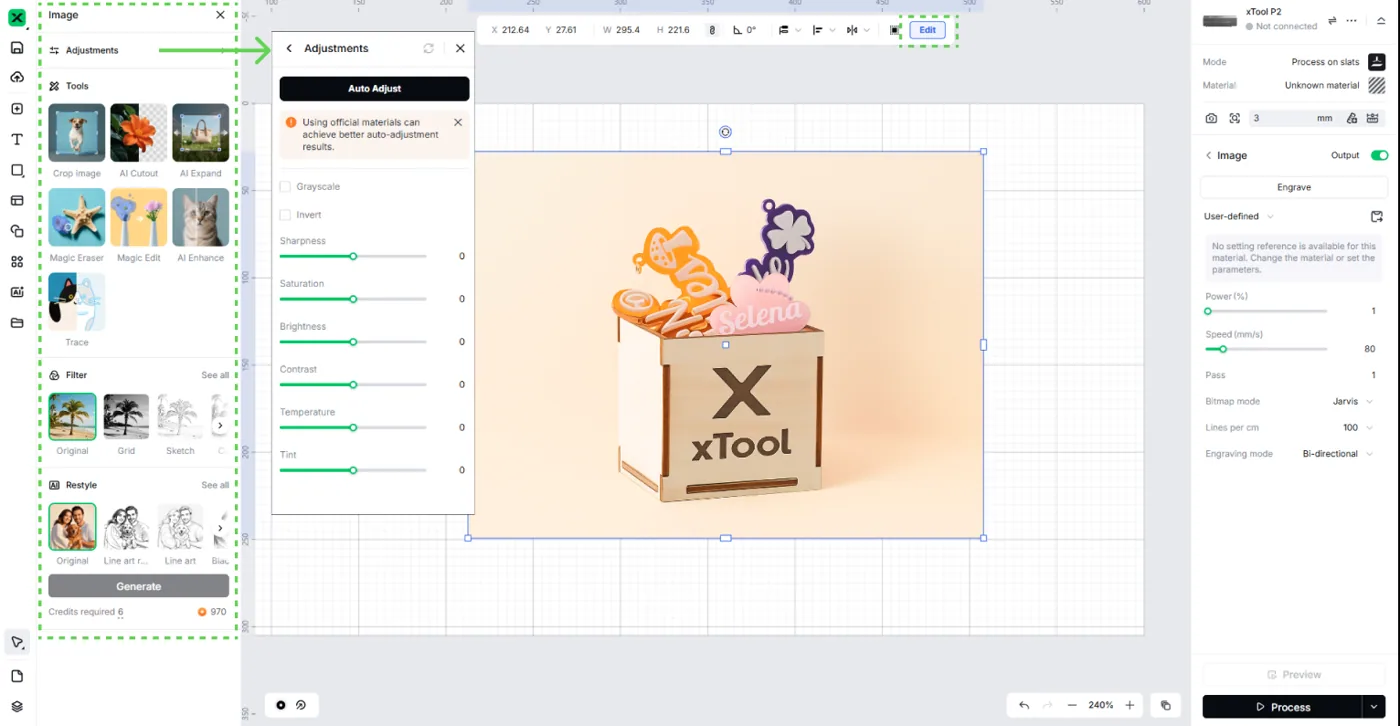Viewport: 1400px width, 726px height.
Task: Open the layer order dropdown in toolbar
Action: click(790, 30)
